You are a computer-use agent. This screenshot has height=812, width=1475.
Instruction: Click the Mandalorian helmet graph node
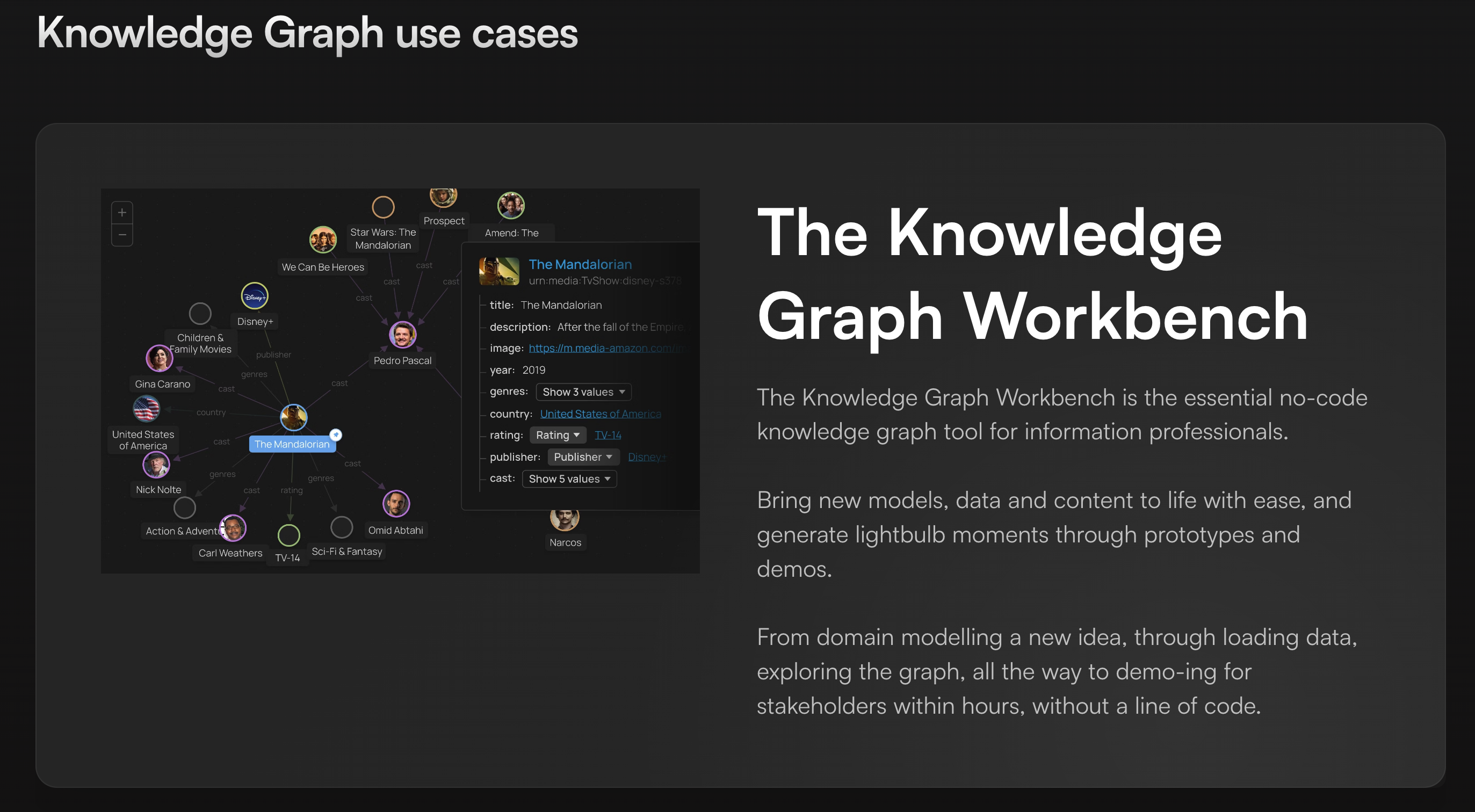click(294, 417)
